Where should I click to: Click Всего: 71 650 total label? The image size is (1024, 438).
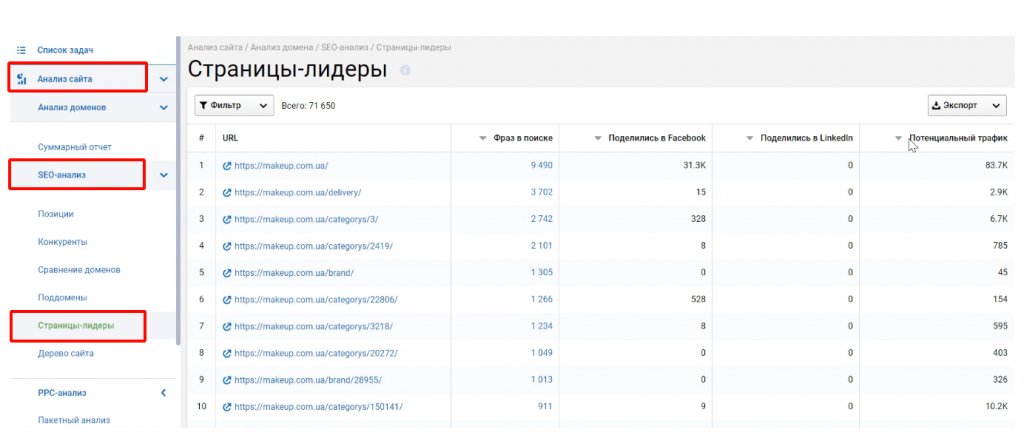click(308, 106)
